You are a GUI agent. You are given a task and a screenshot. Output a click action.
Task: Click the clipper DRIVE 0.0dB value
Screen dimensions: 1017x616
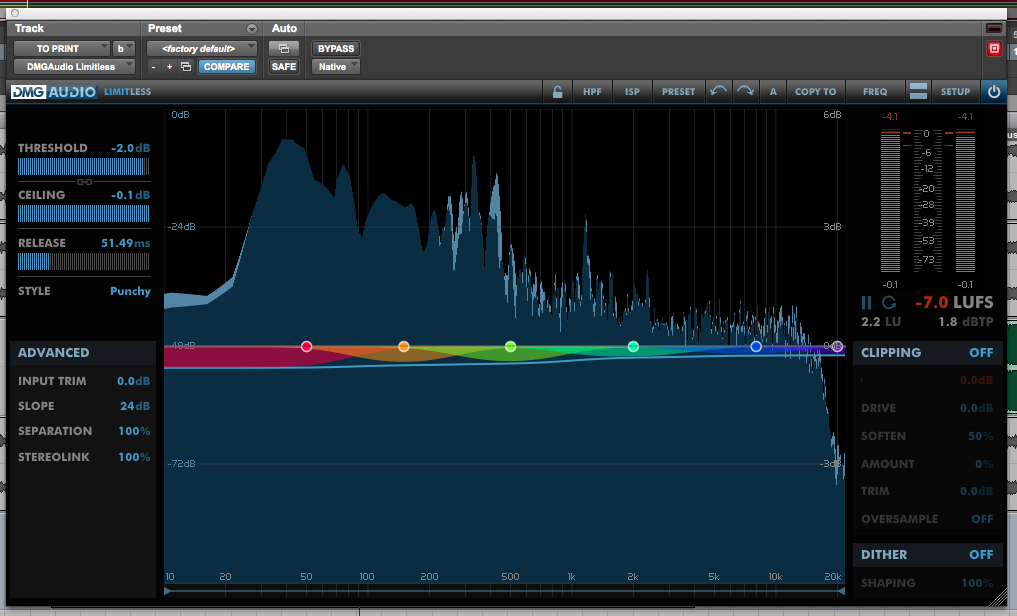[x=976, y=408]
